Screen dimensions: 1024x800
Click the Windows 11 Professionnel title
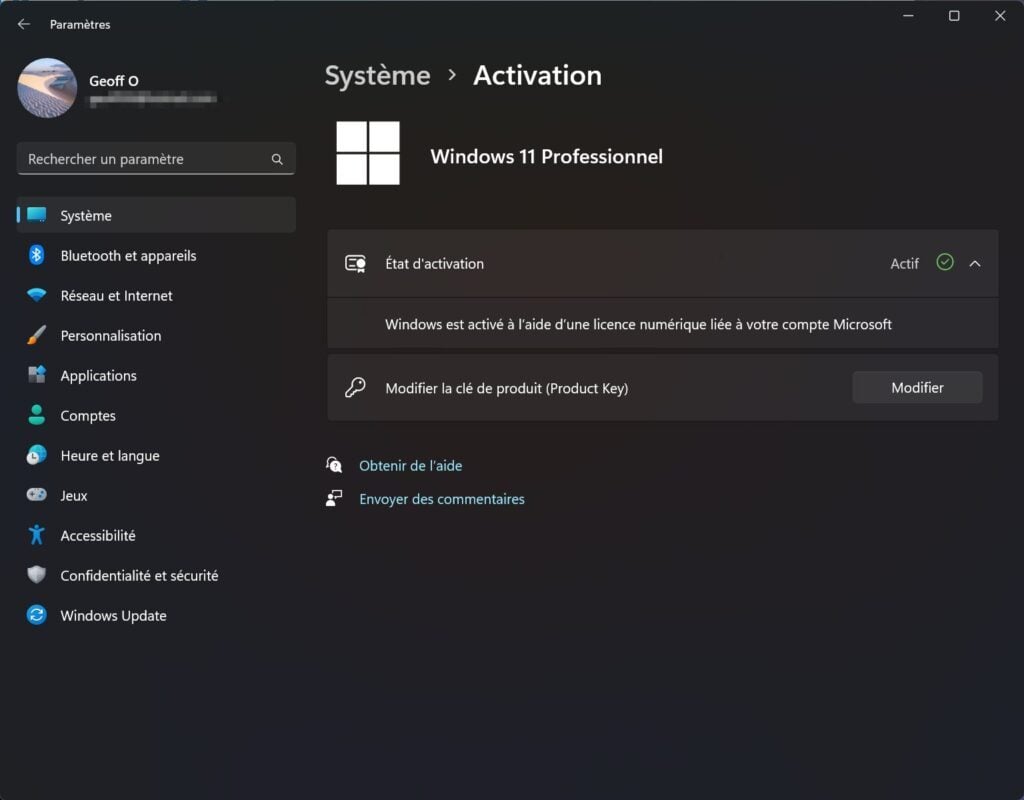547,157
